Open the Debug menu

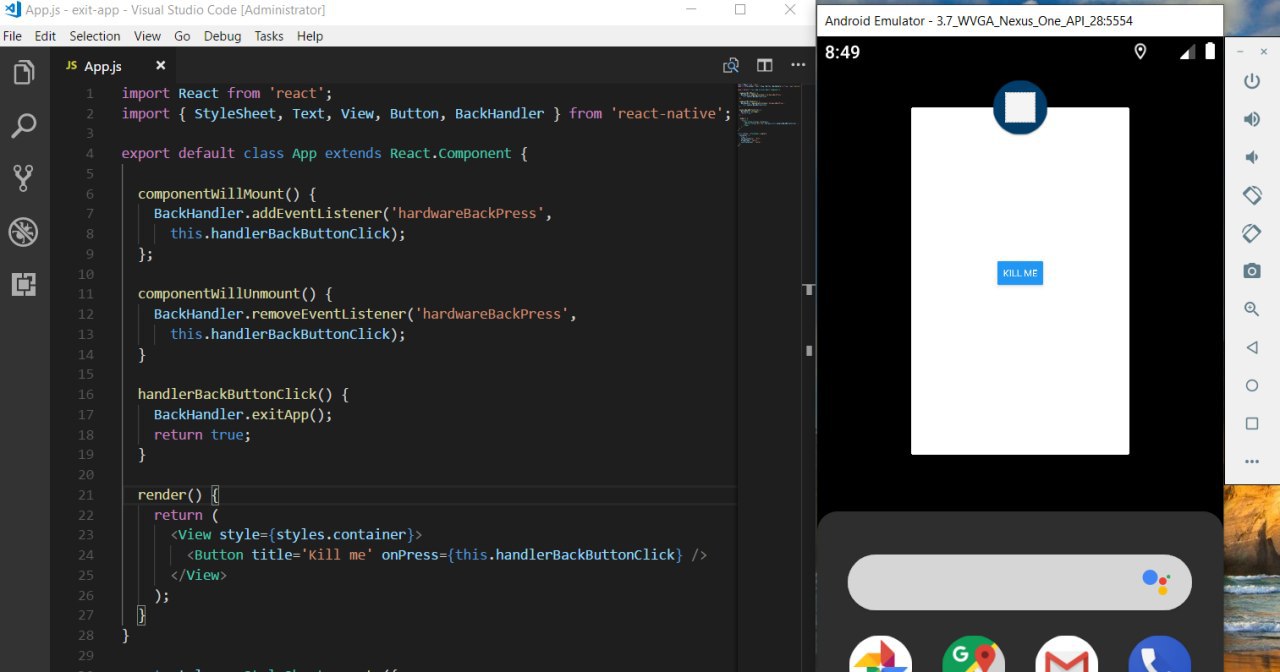[x=222, y=36]
